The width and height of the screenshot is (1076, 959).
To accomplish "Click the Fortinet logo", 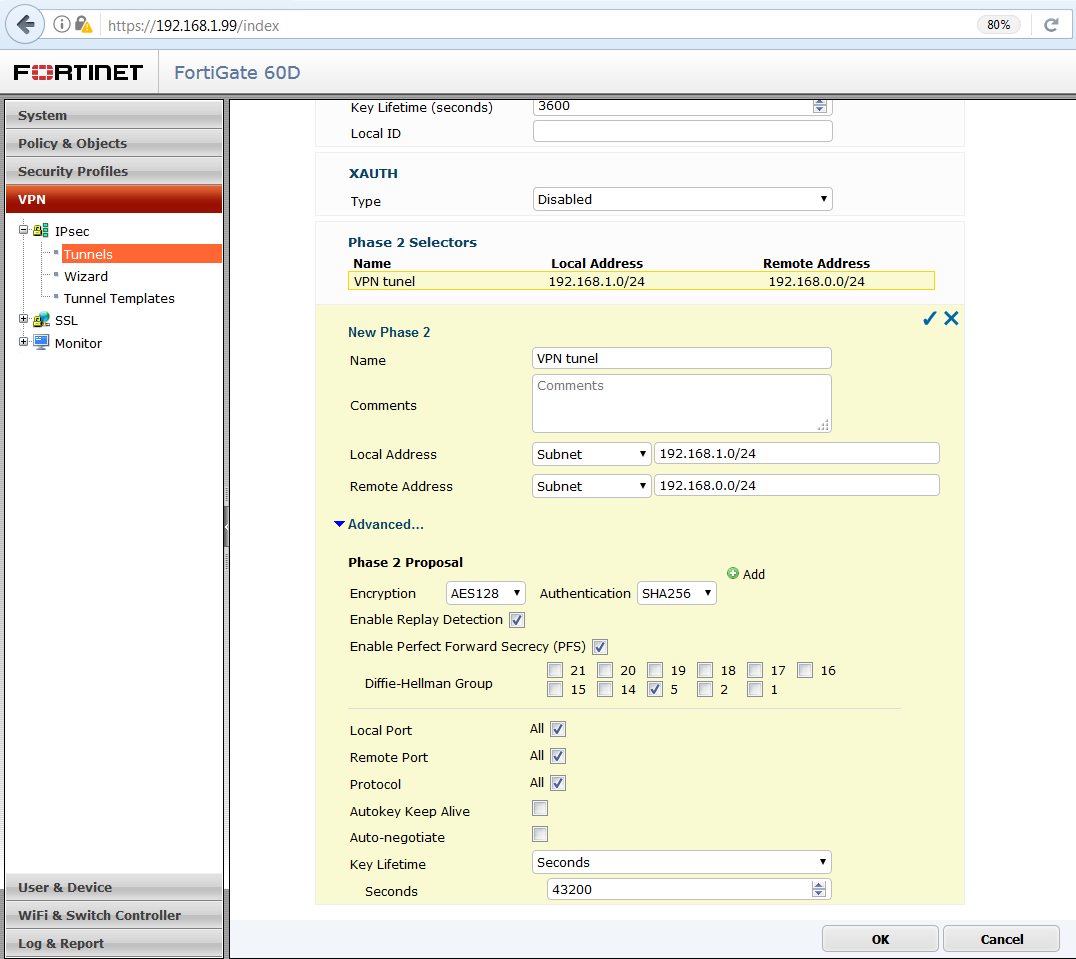I will tap(78, 72).
